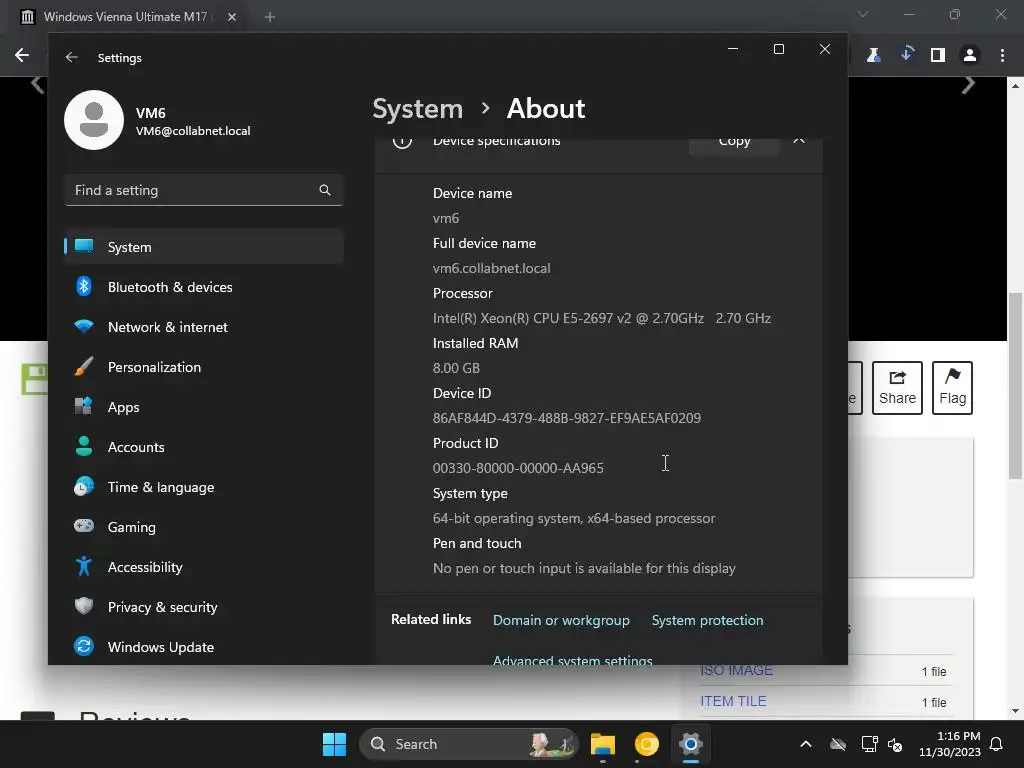The width and height of the screenshot is (1024, 768).
Task: Open Bluetooth & devices settings
Action: tap(204, 287)
